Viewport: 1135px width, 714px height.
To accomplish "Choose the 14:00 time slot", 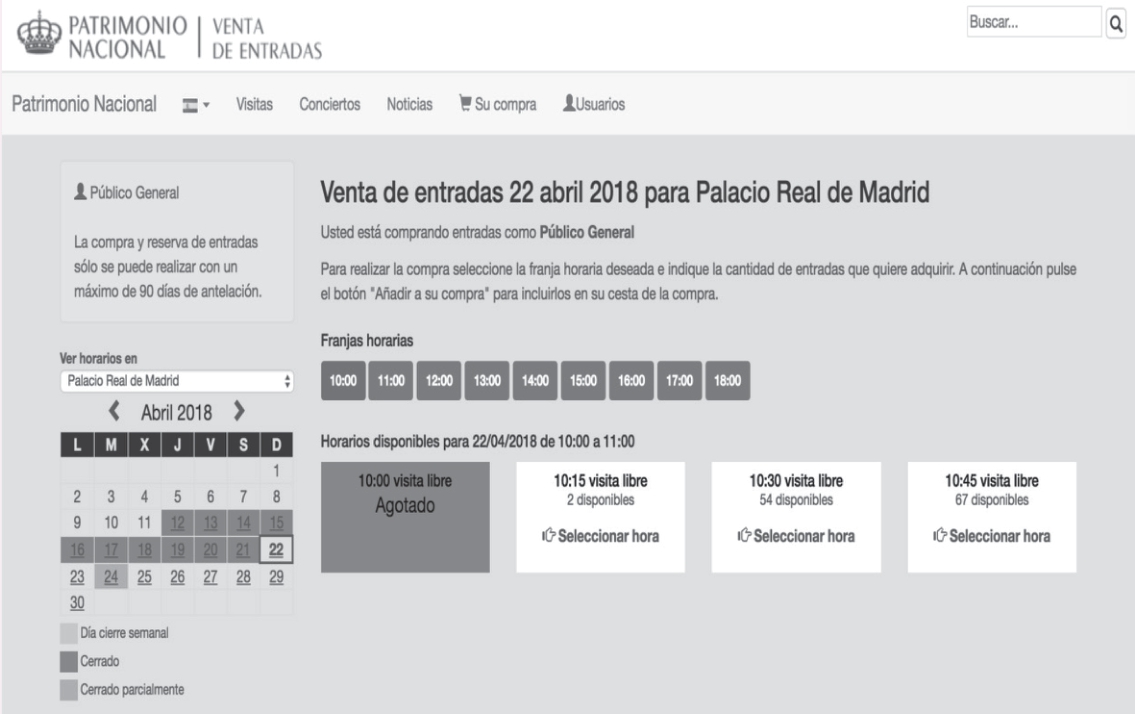I will coord(536,380).
